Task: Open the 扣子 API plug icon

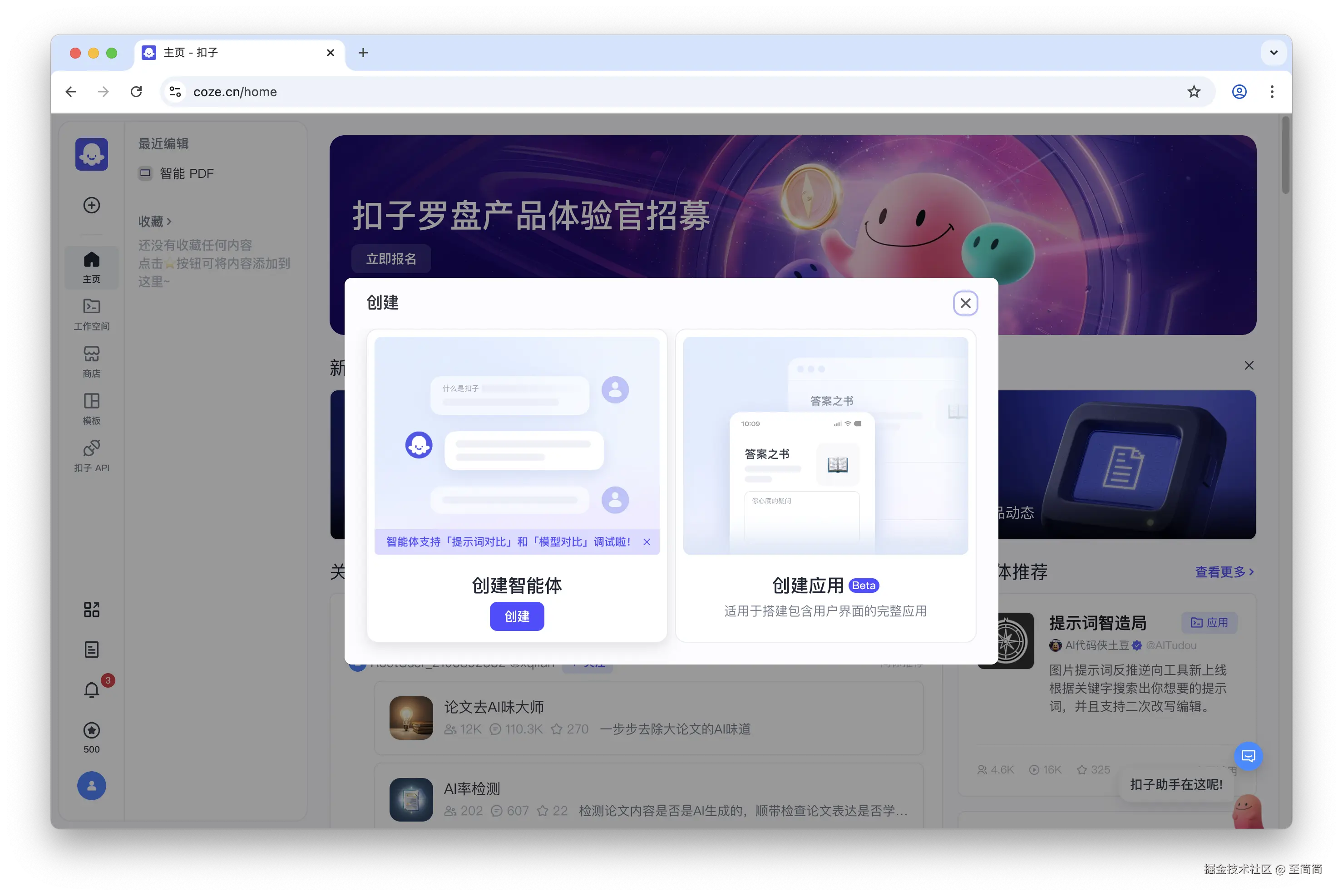Action: point(91,455)
